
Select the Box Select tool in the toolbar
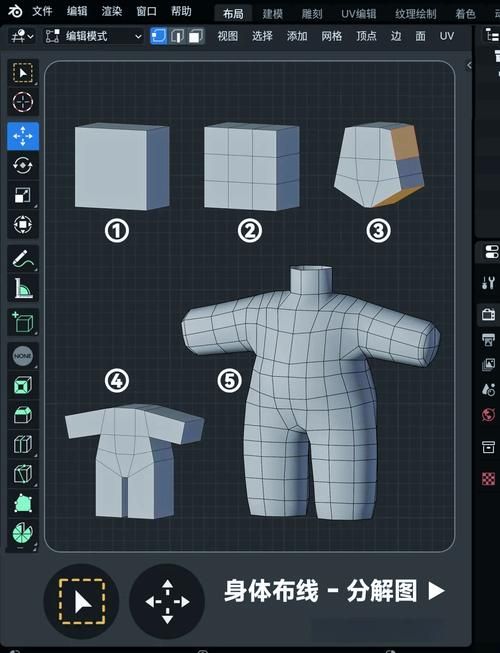[23, 72]
